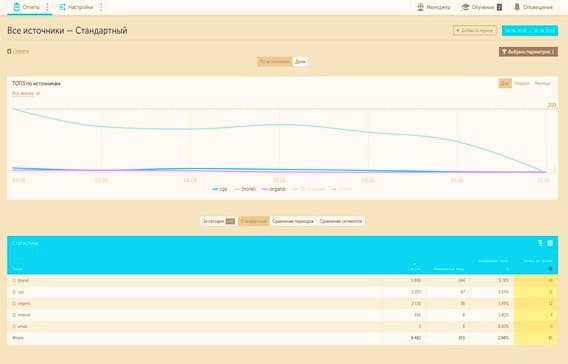Screen dimensions: 568x364
Task: Click the organic row label
Action: click(24, 304)
